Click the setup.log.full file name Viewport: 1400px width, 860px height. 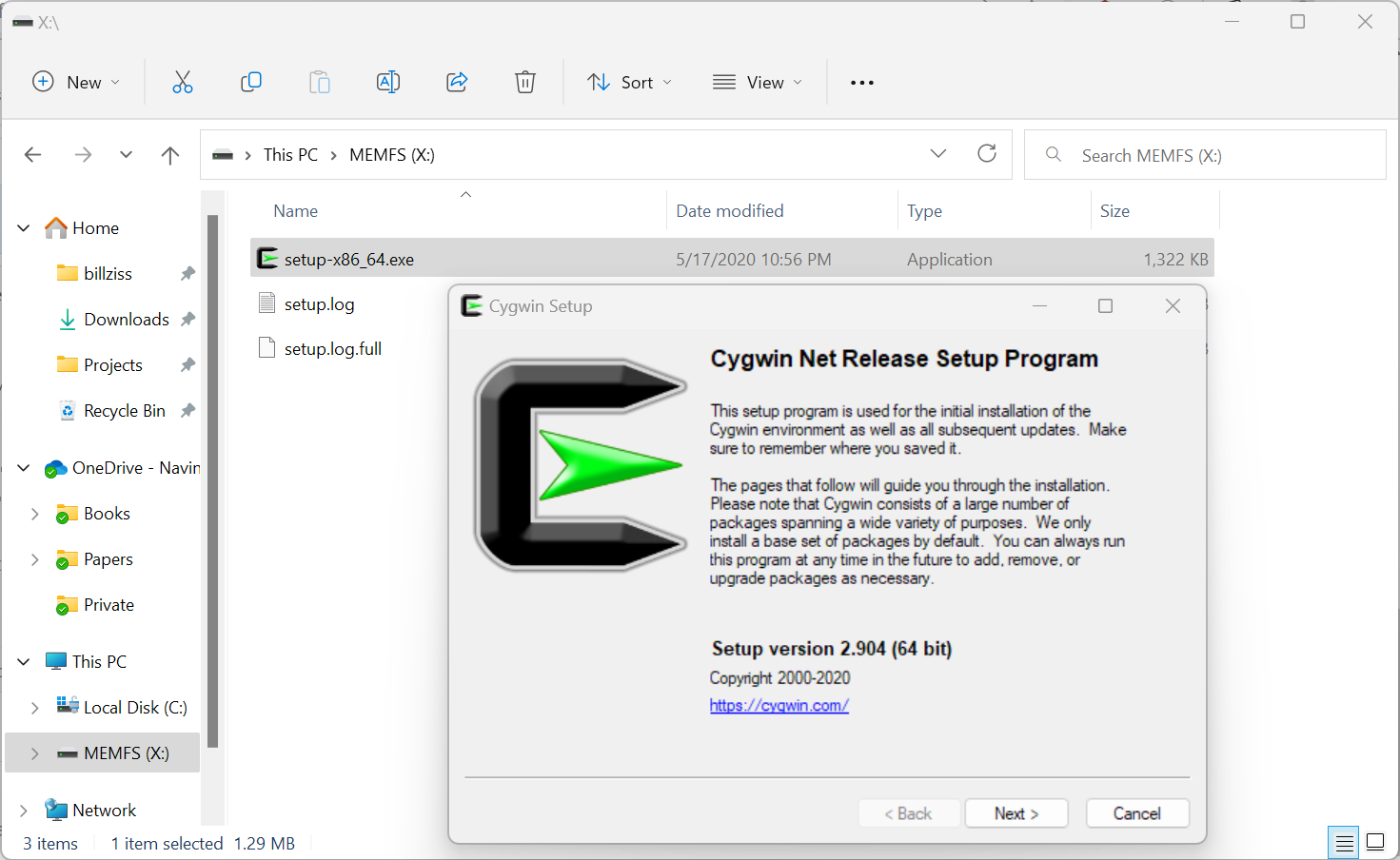tap(333, 349)
